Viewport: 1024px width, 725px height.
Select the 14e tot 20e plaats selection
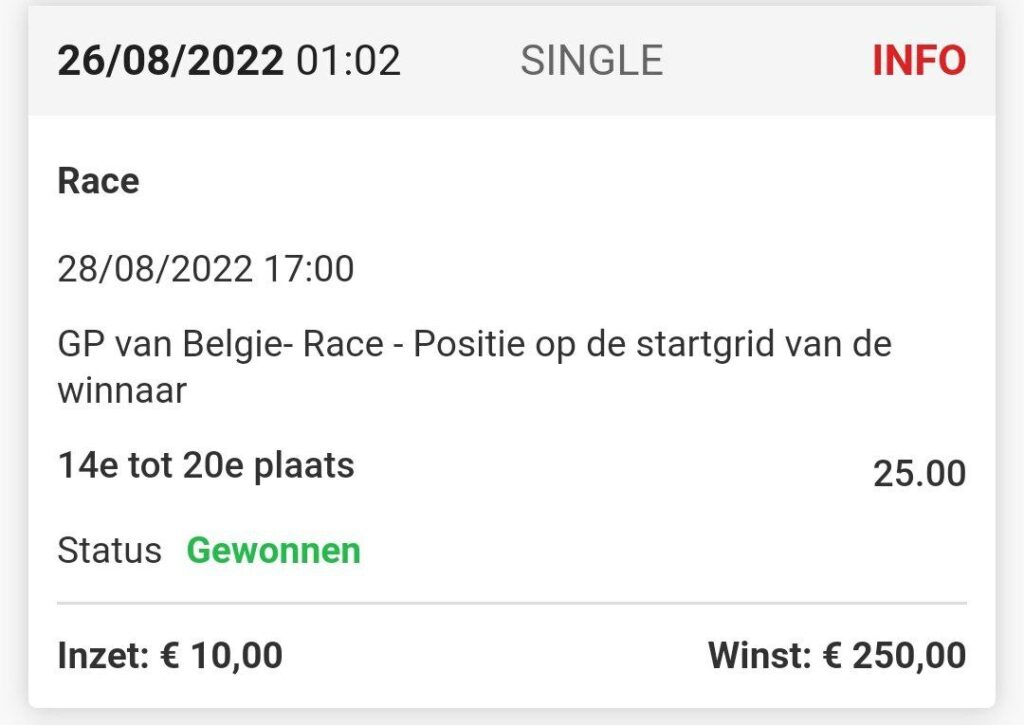(206, 465)
